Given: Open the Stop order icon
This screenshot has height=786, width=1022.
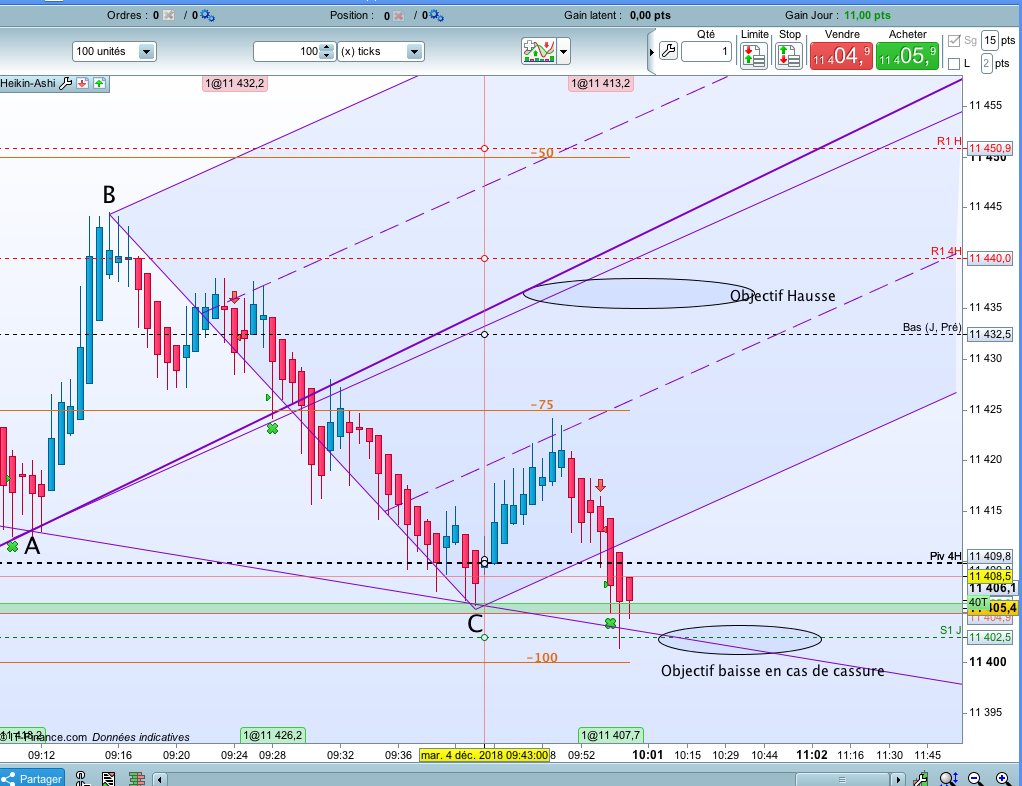Looking at the screenshot, I should (x=789, y=56).
